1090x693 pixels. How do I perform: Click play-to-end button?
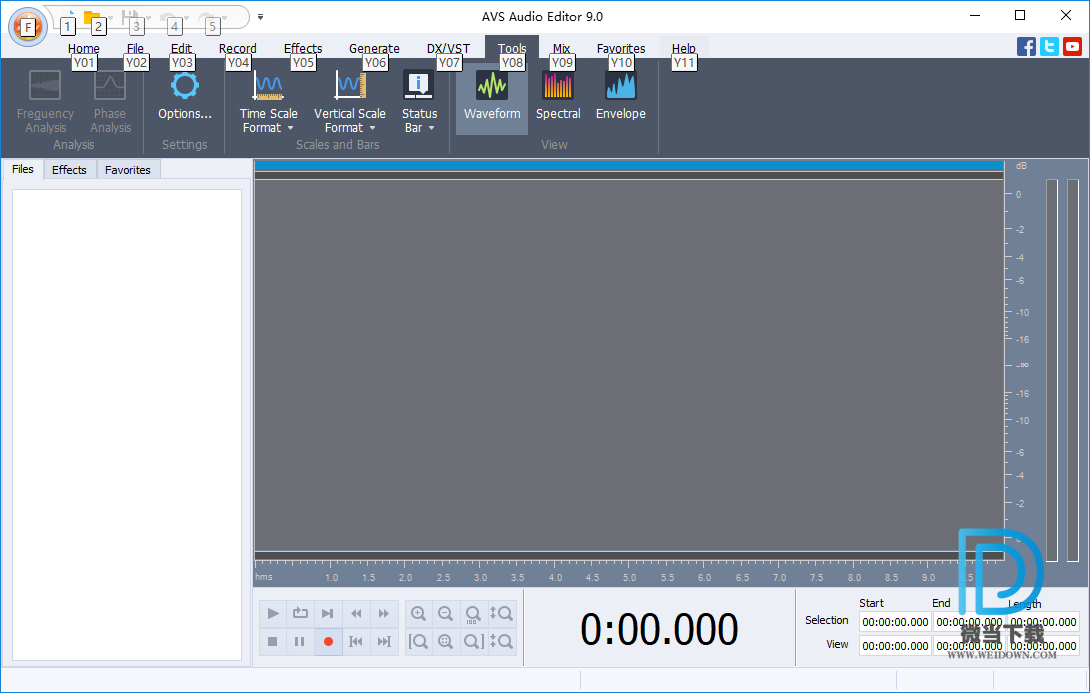pyautogui.click(x=327, y=613)
